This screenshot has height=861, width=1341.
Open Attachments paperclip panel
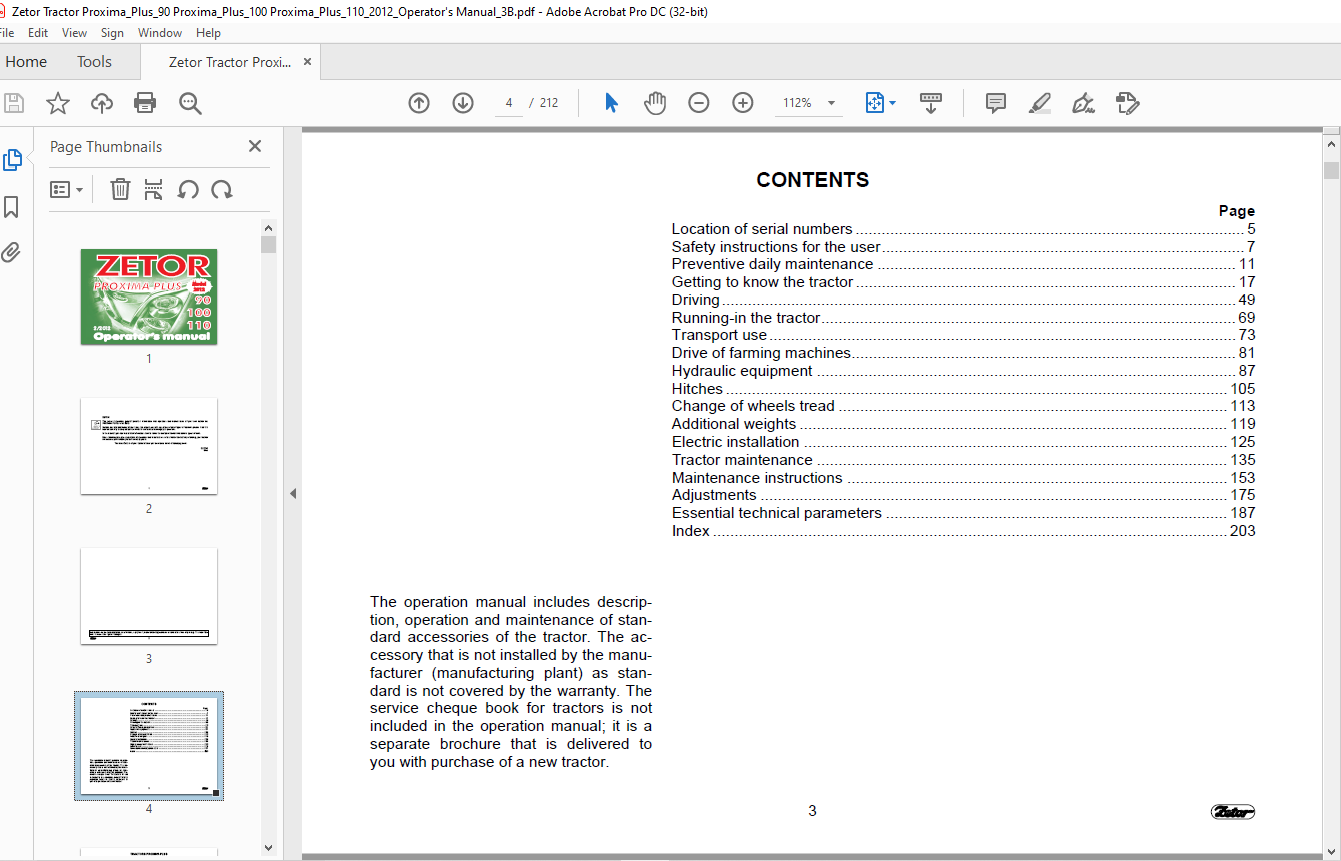(11, 252)
